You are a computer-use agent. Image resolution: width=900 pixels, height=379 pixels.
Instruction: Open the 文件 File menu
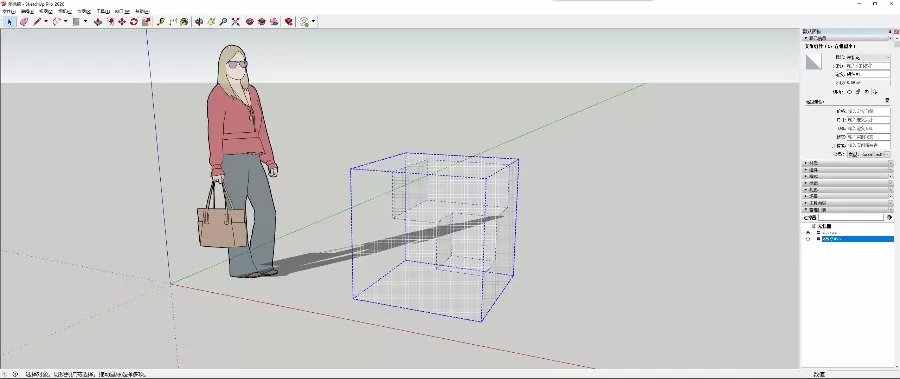pyautogui.click(x=9, y=11)
